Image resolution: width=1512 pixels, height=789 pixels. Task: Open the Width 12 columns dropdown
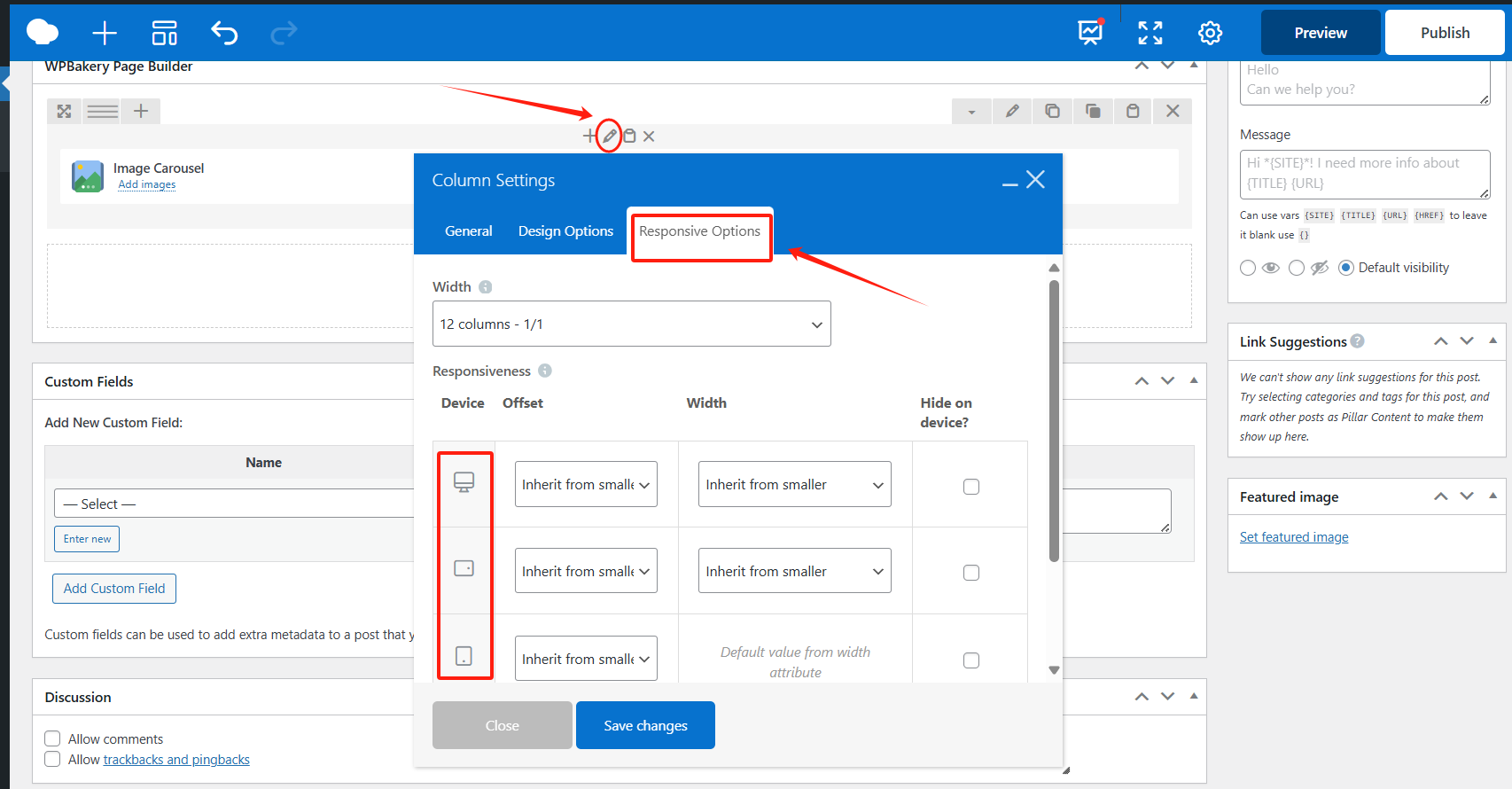coord(631,324)
